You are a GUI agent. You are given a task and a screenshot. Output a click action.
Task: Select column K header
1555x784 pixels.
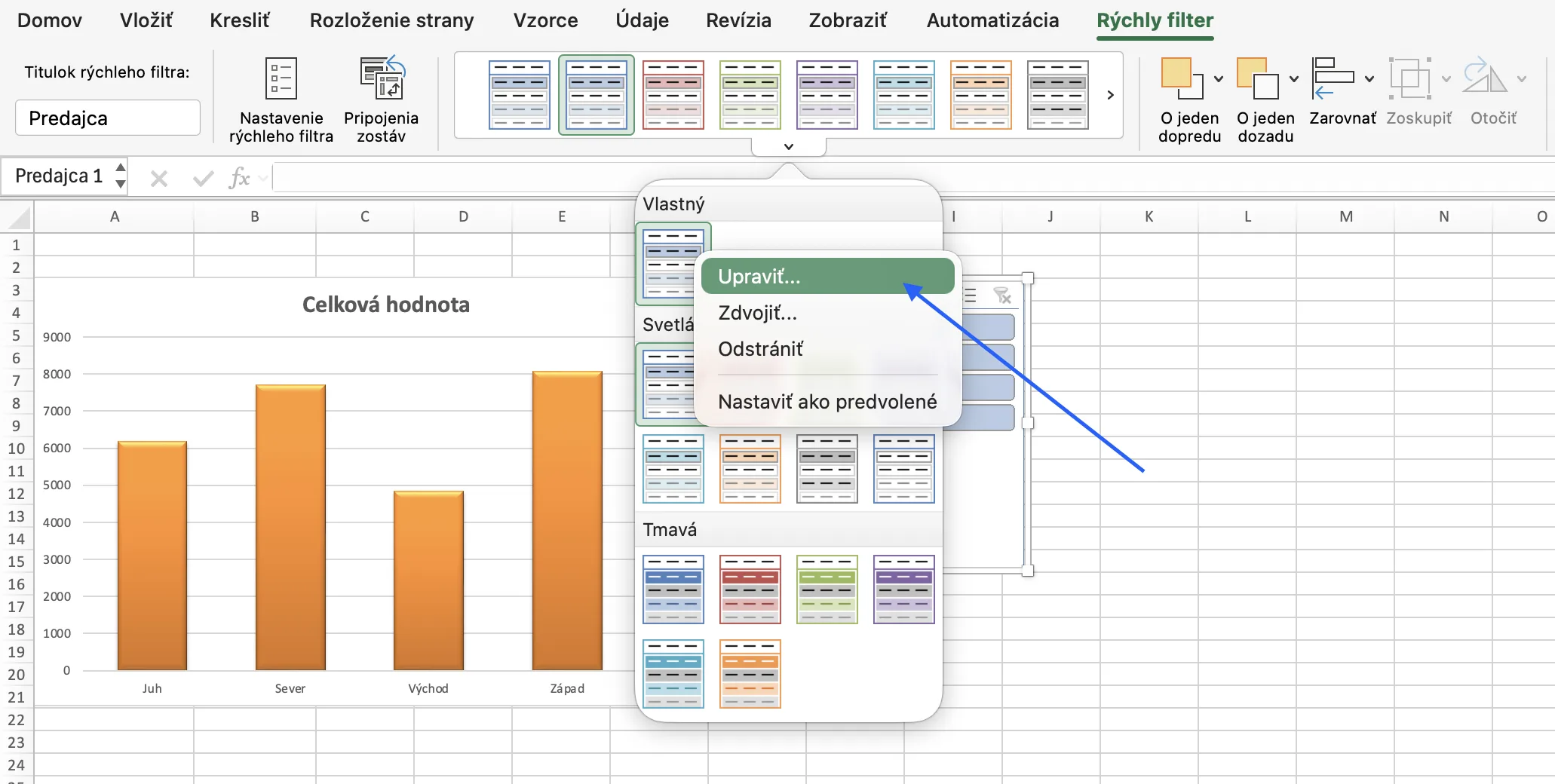(1149, 217)
